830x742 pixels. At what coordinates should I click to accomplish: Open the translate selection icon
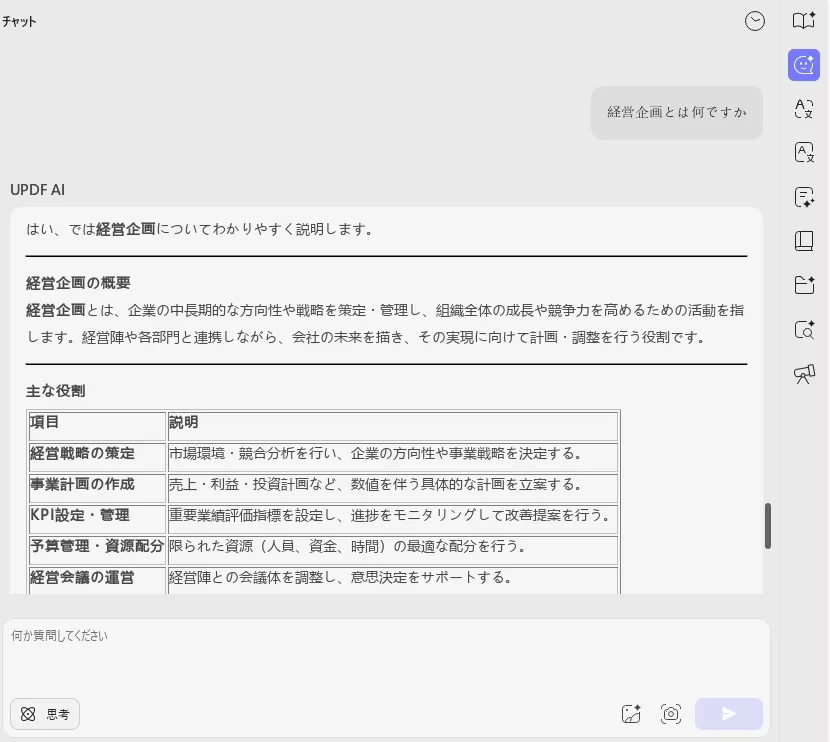point(804,108)
